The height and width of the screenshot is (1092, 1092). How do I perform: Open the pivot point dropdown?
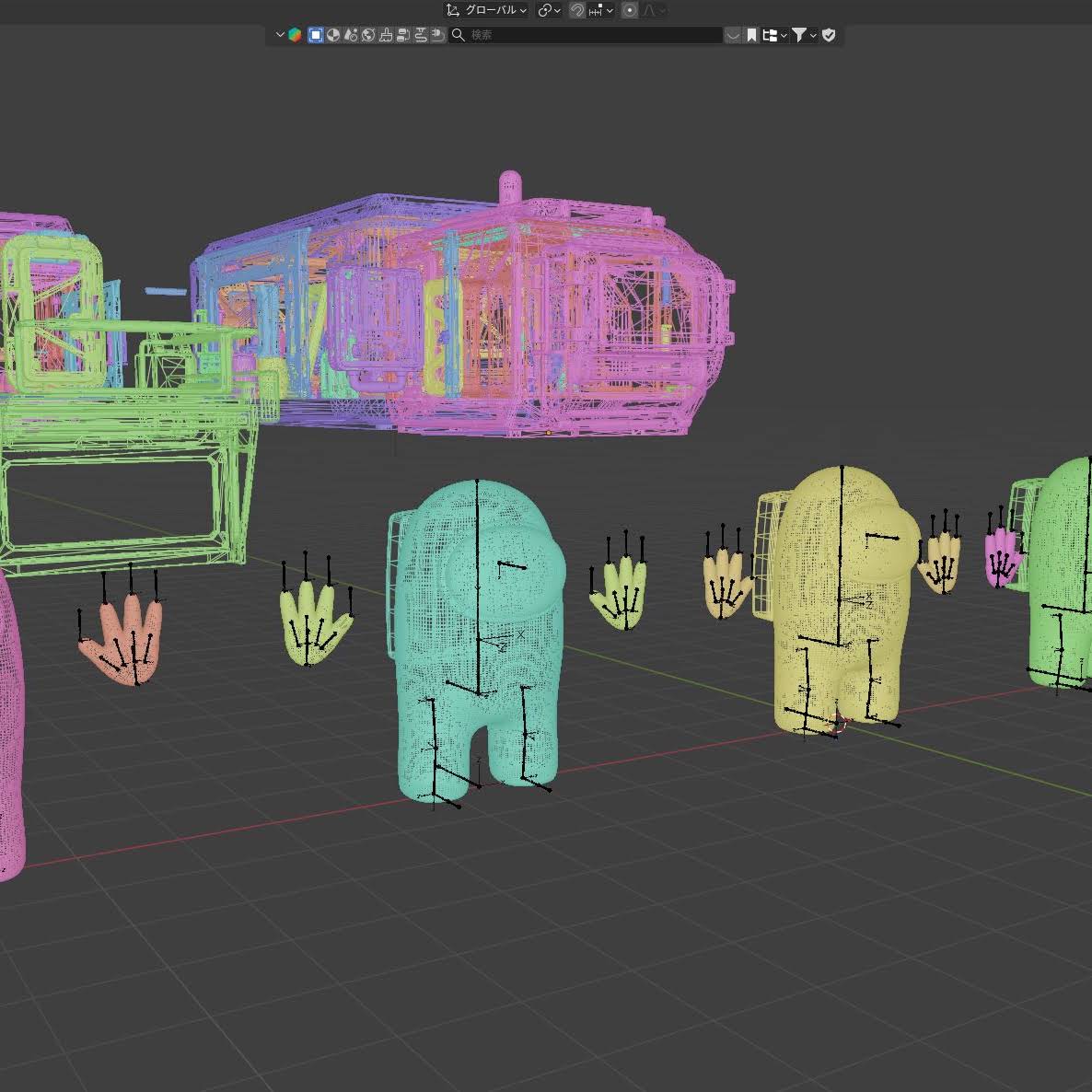tap(549, 10)
